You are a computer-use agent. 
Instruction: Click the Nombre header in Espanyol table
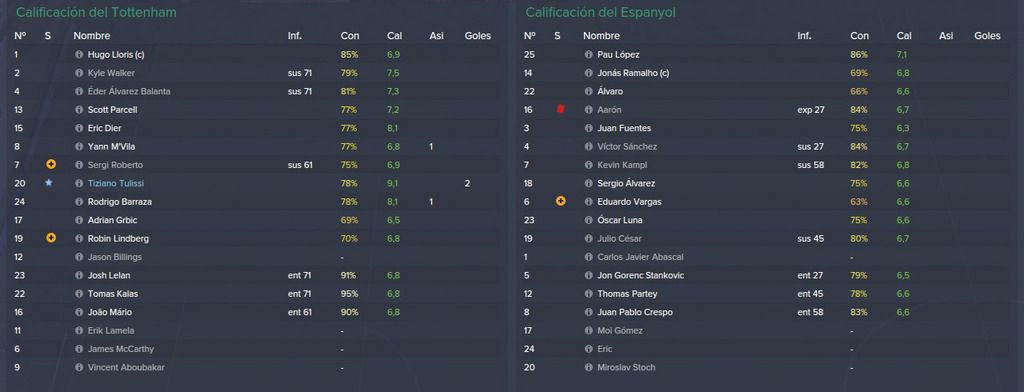pyautogui.click(x=601, y=36)
